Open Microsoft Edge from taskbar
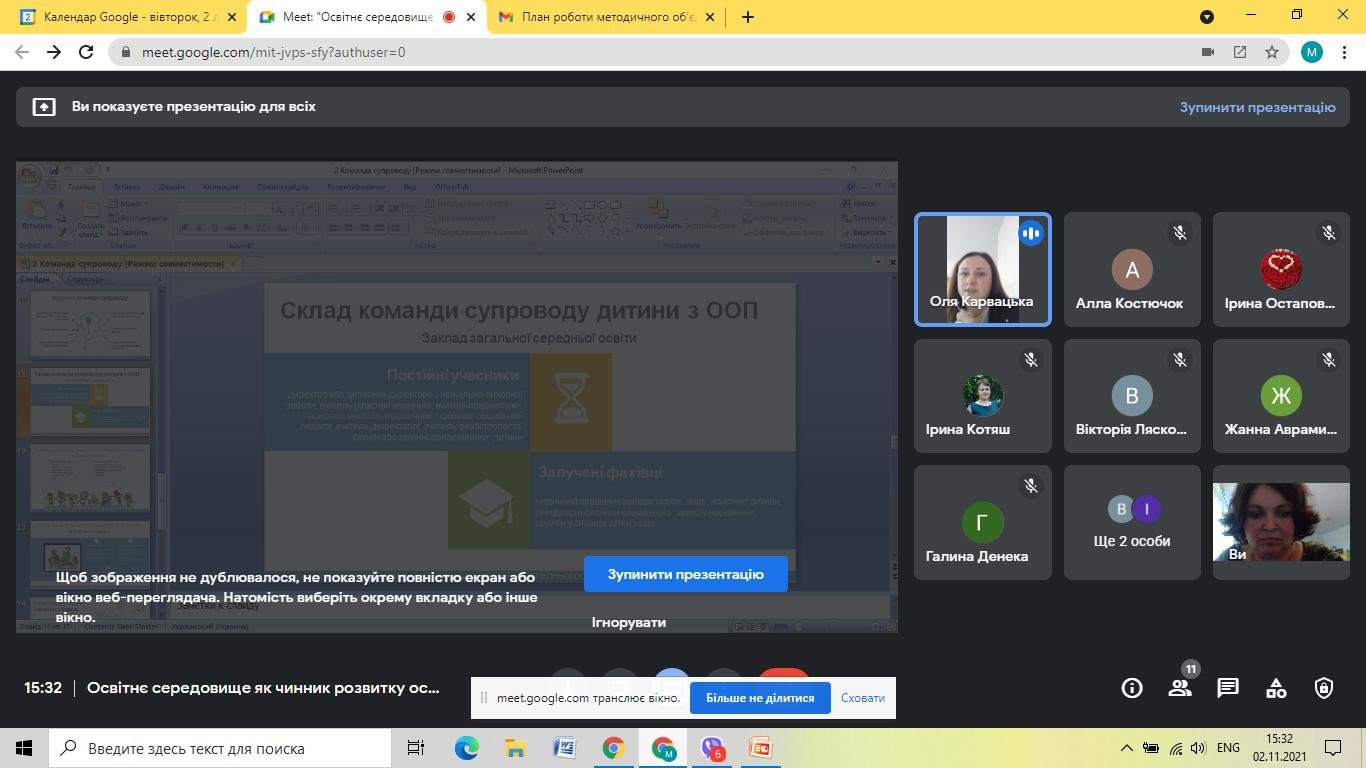This screenshot has height=768, width=1366. [x=466, y=748]
